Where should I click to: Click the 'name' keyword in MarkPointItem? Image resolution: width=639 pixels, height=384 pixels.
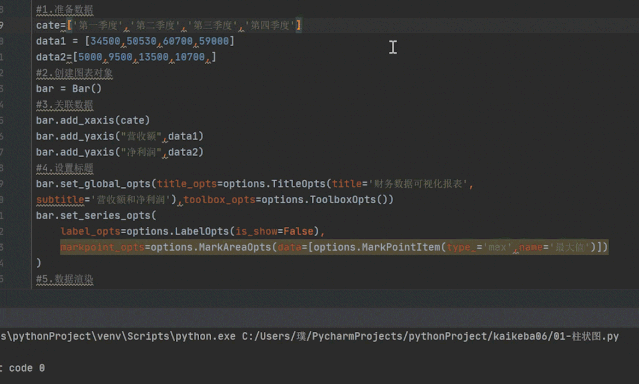point(531,247)
